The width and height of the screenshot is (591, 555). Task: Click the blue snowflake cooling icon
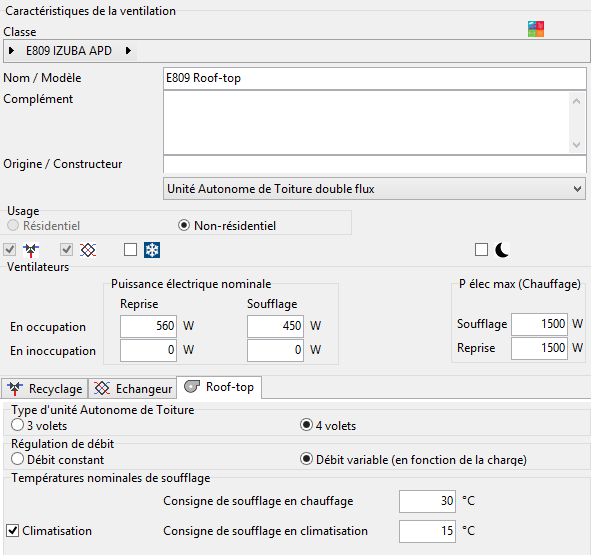pos(152,250)
